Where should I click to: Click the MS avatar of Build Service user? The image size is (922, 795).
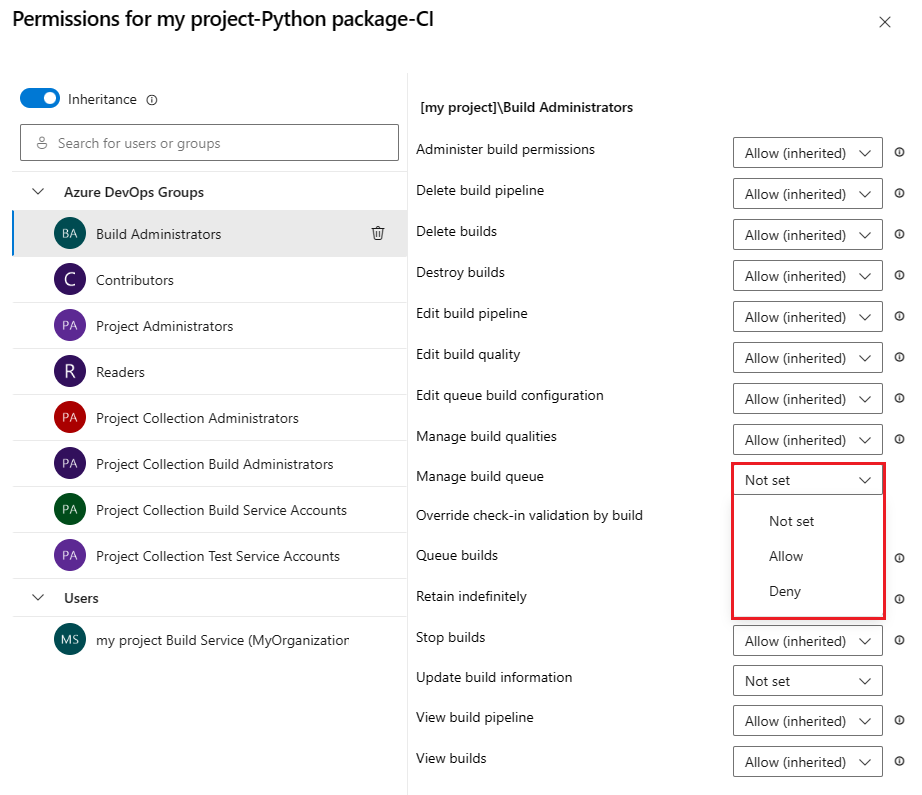pos(70,639)
